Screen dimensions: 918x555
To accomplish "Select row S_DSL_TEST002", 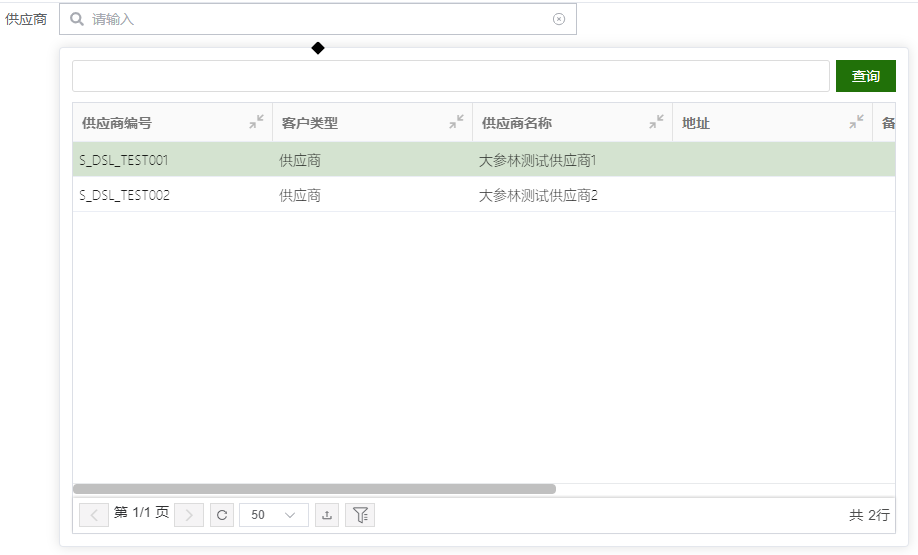I will [x=484, y=195].
